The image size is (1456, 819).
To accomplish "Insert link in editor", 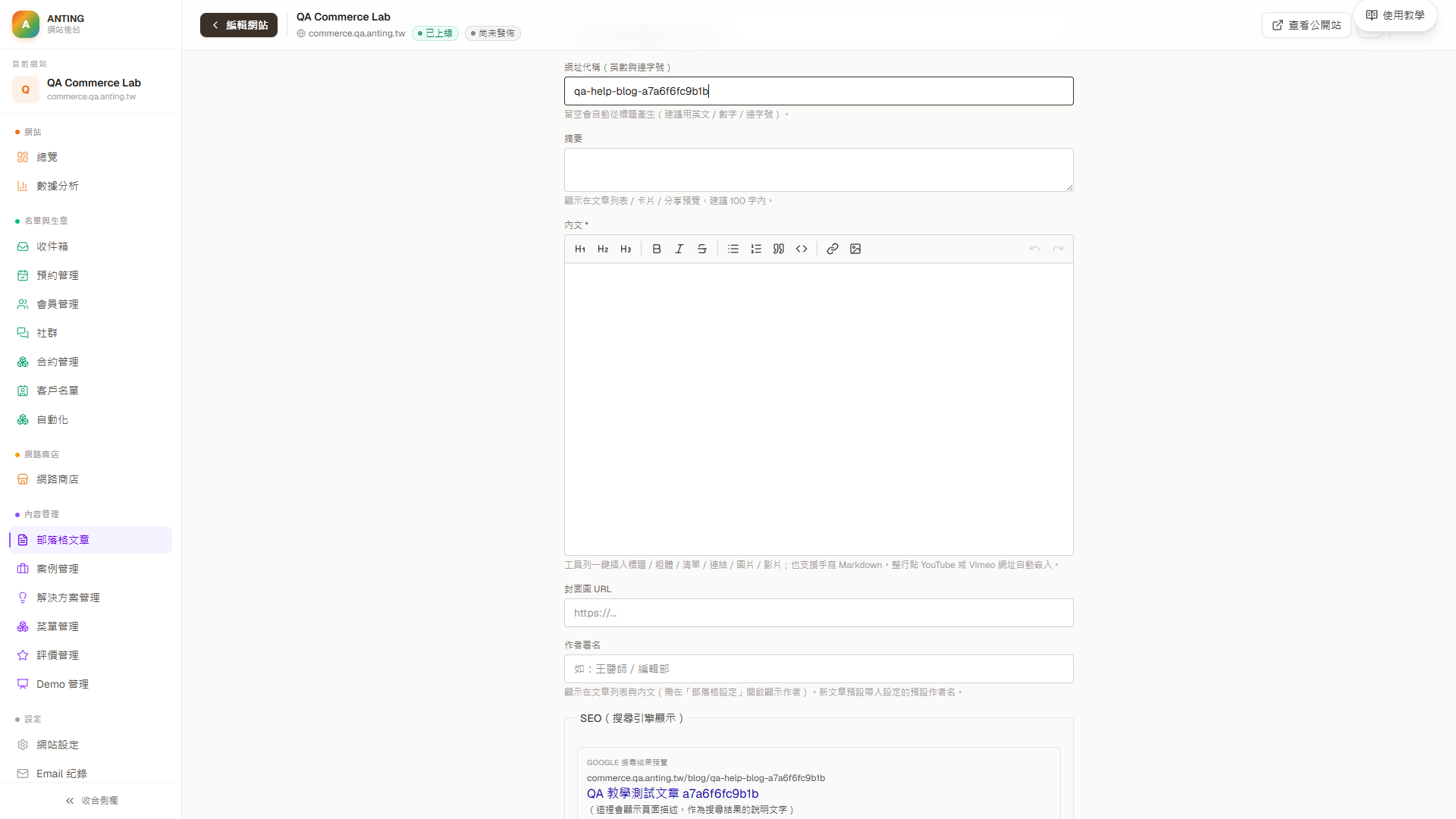I will pyautogui.click(x=833, y=249).
